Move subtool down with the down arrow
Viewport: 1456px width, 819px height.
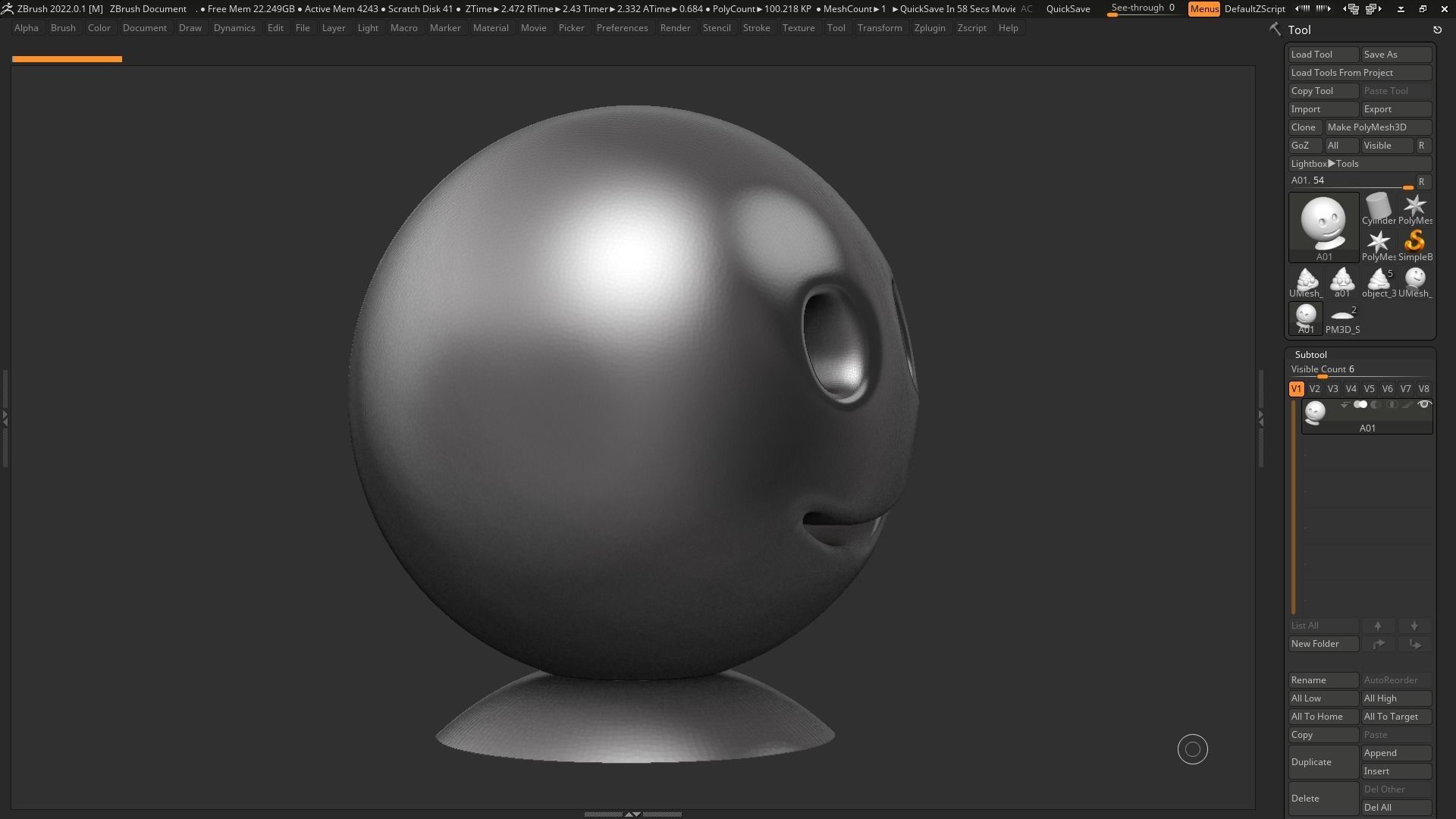point(1414,626)
